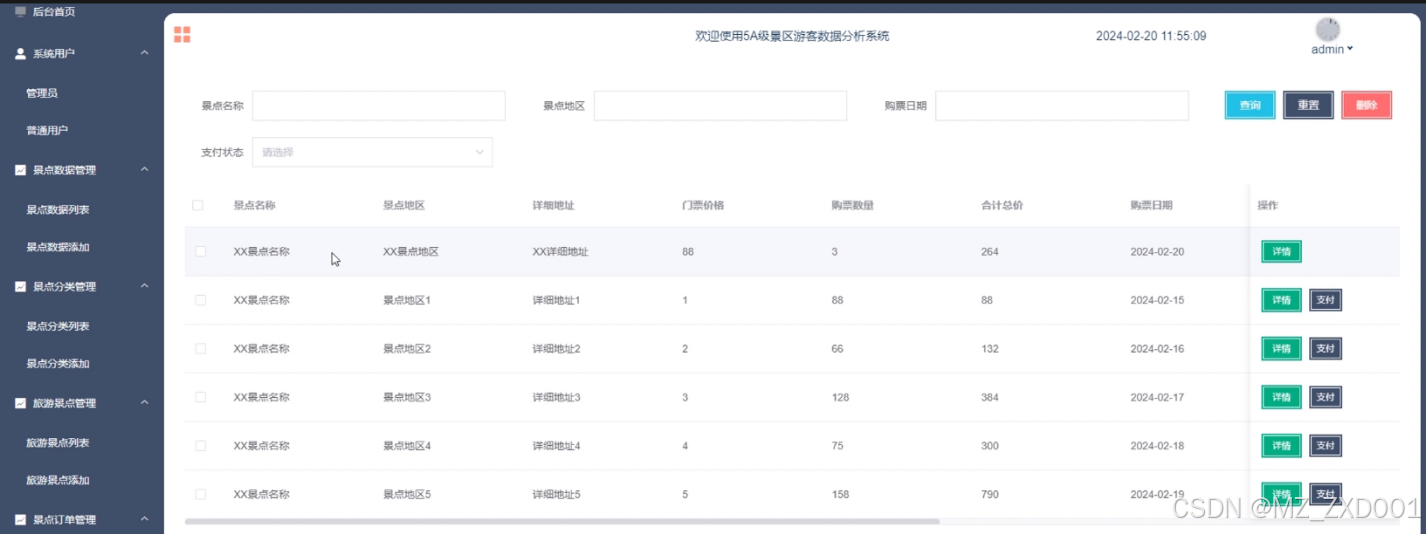Open the 景点数据列表 menu item

pos(58,210)
